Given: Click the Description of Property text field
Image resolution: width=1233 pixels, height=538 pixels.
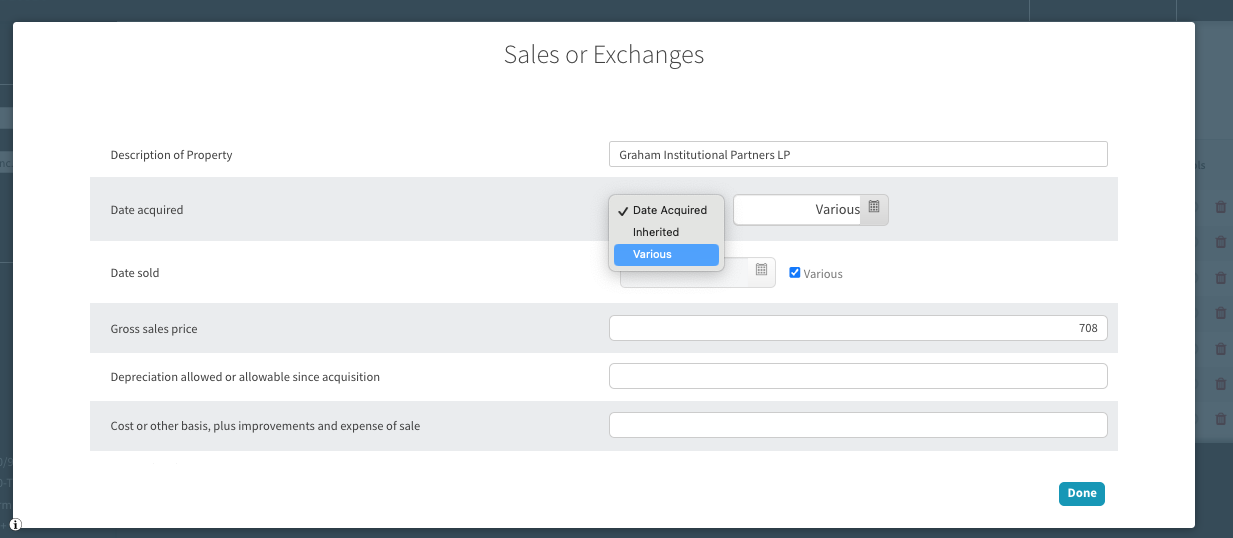Looking at the screenshot, I should [x=857, y=154].
